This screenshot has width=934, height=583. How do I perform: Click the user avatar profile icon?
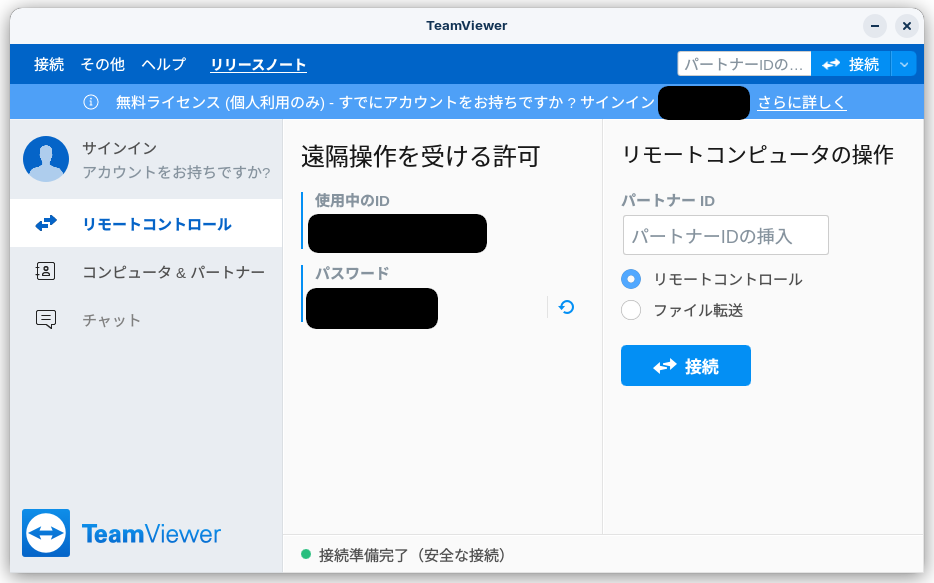pos(46,159)
